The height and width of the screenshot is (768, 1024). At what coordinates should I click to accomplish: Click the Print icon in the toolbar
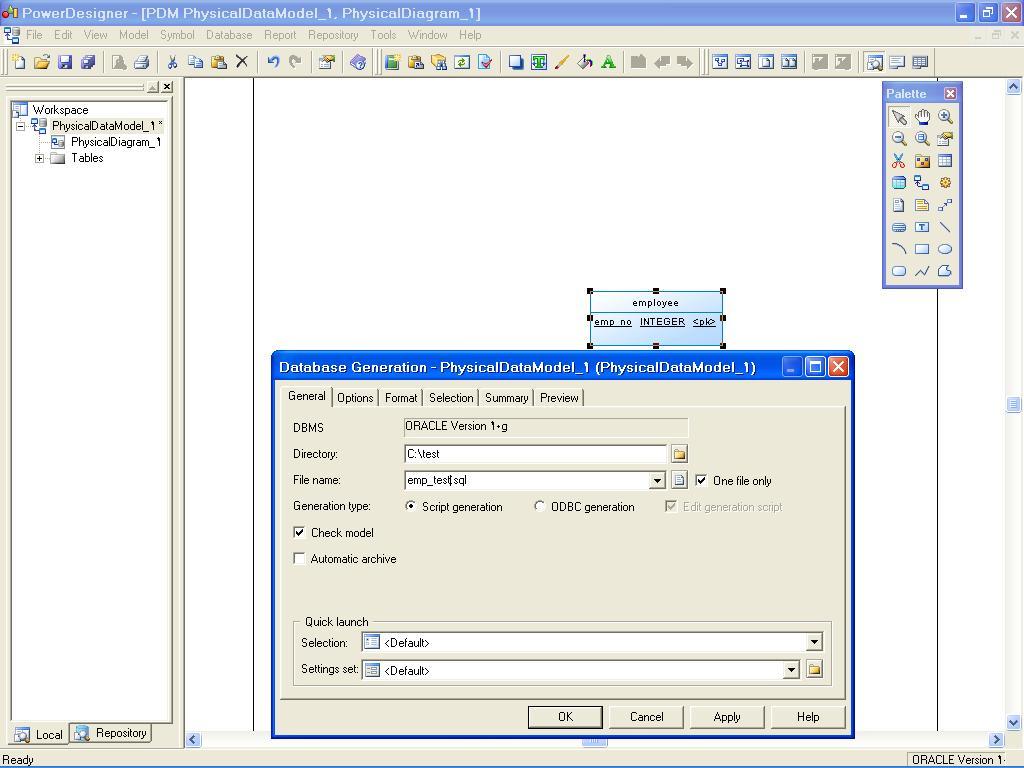pyautogui.click(x=141, y=62)
